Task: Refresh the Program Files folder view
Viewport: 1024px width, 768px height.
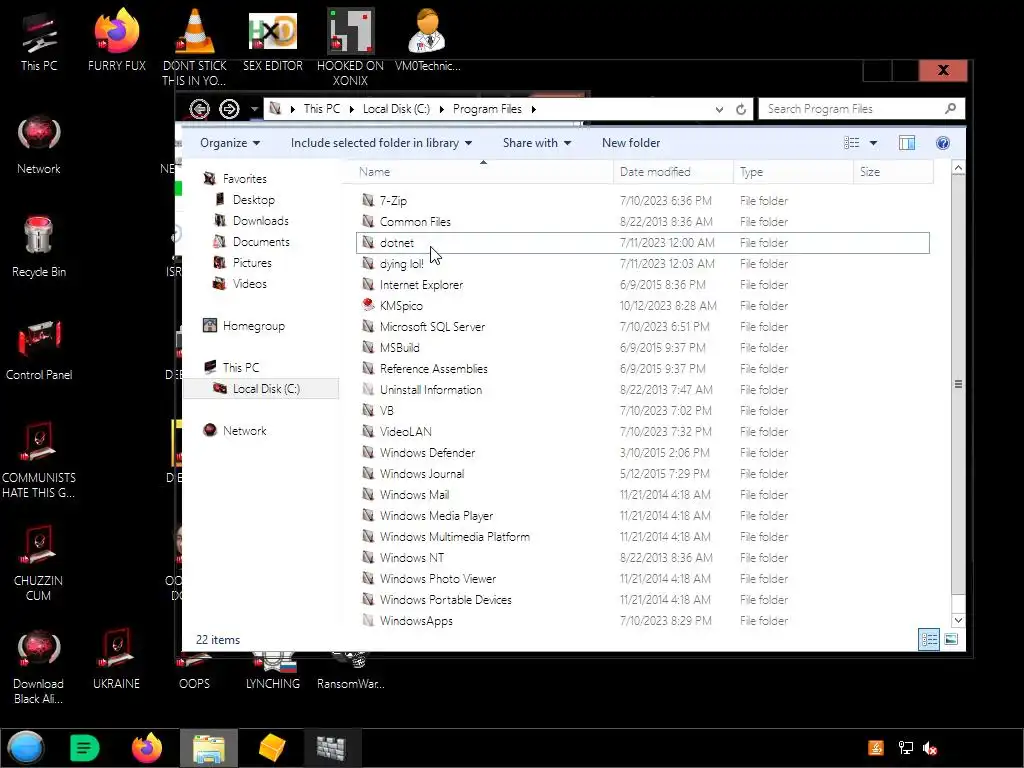Action: [x=741, y=109]
